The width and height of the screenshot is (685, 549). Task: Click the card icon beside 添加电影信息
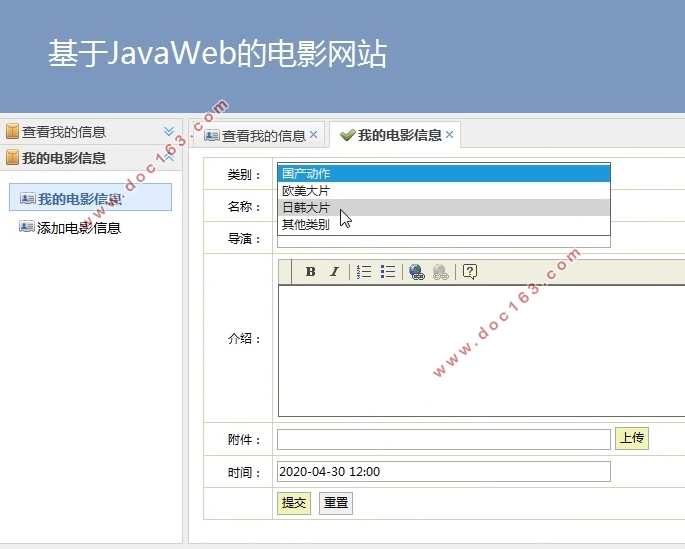pos(27,227)
